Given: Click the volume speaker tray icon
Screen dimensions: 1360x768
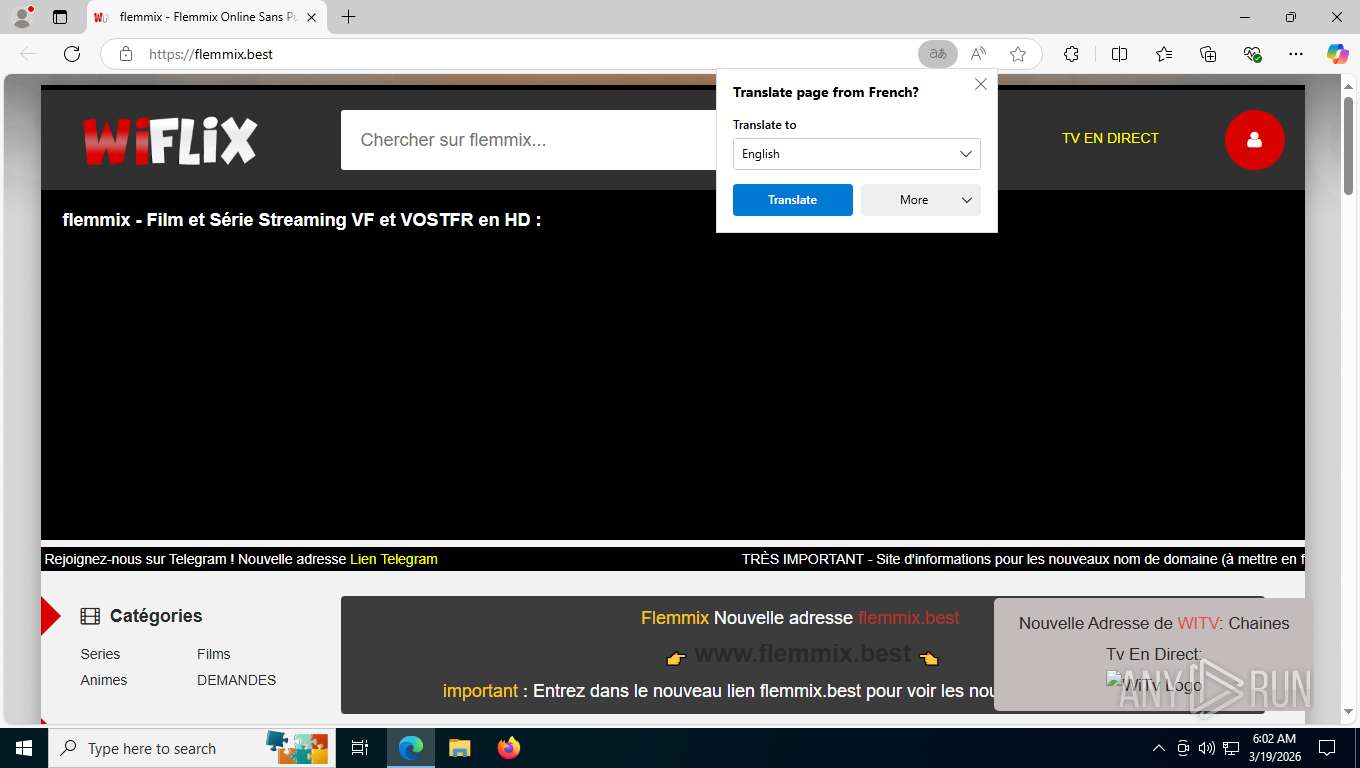Looking at the screenshot, I should tap(1206, 748).
